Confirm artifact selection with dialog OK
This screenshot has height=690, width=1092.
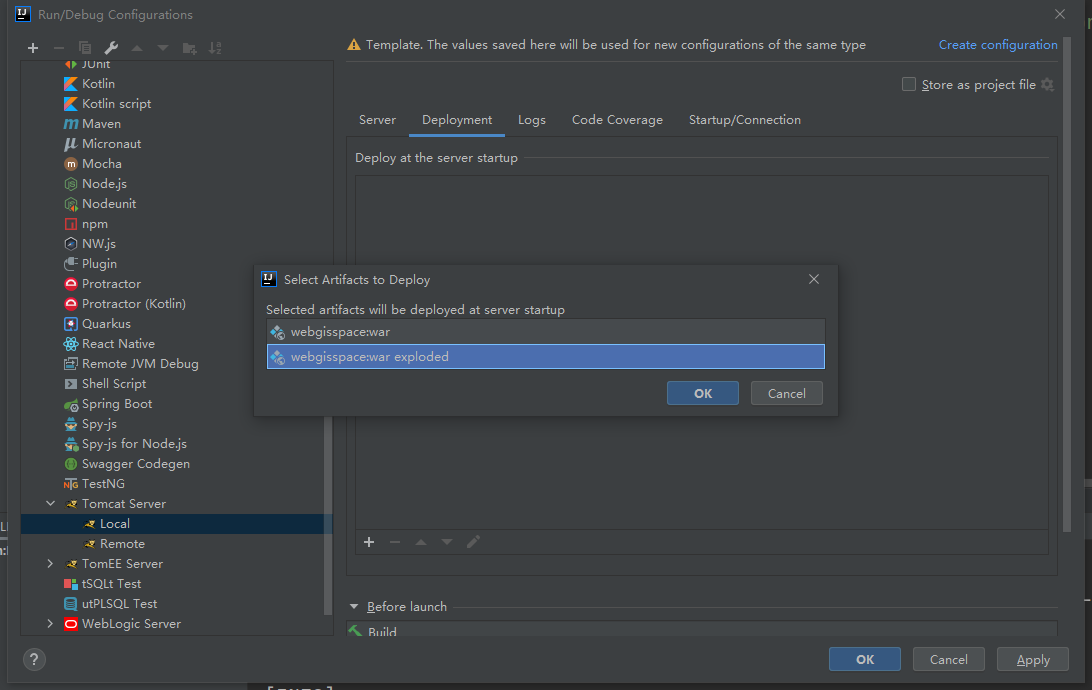point(703,393)
